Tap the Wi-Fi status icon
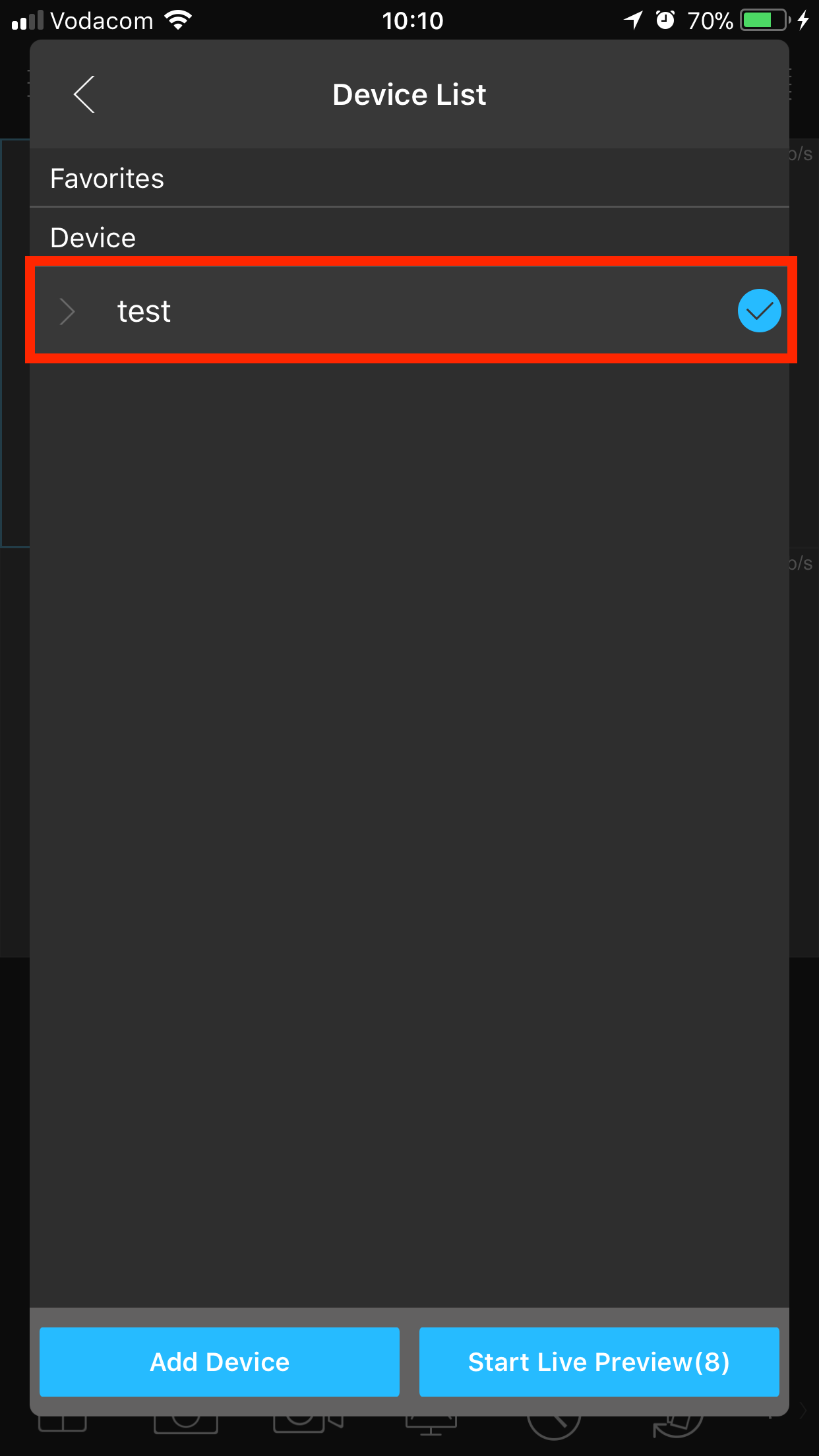The width and height of the screenshot is (819, 1456). click(x=178, y=20)
